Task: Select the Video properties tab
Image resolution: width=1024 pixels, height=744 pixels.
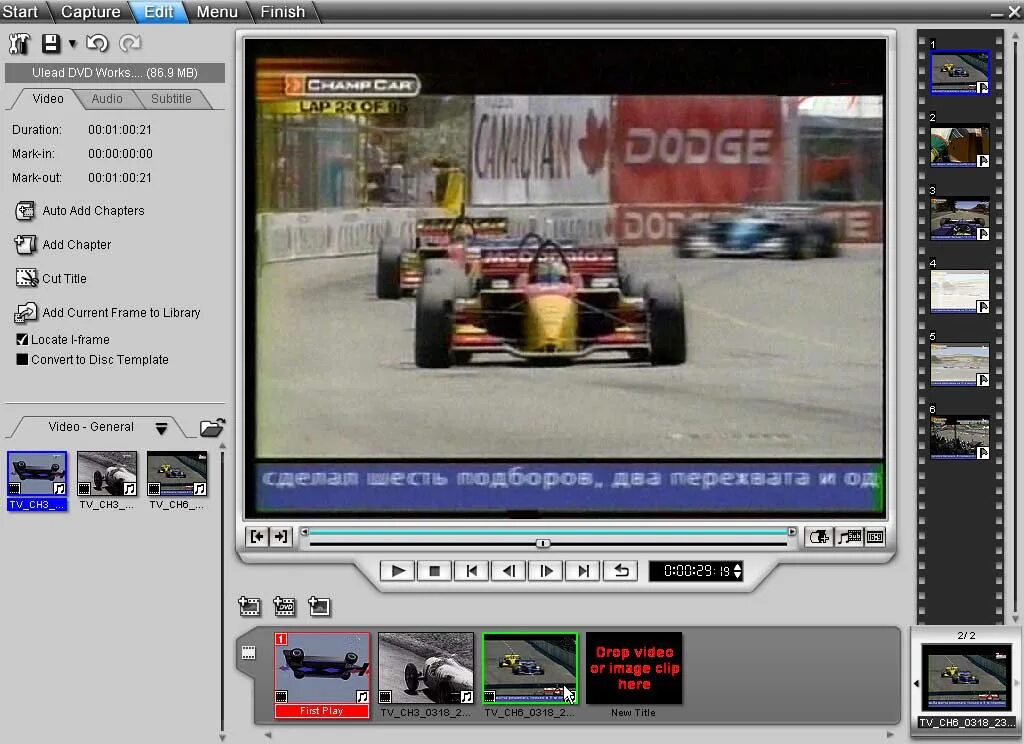Action: [48, 99]
